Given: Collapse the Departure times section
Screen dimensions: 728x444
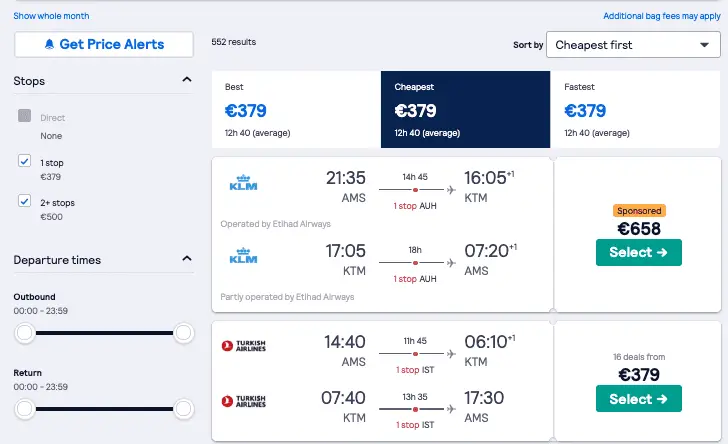Looking at the screenshot, I should tap(187, 258).
